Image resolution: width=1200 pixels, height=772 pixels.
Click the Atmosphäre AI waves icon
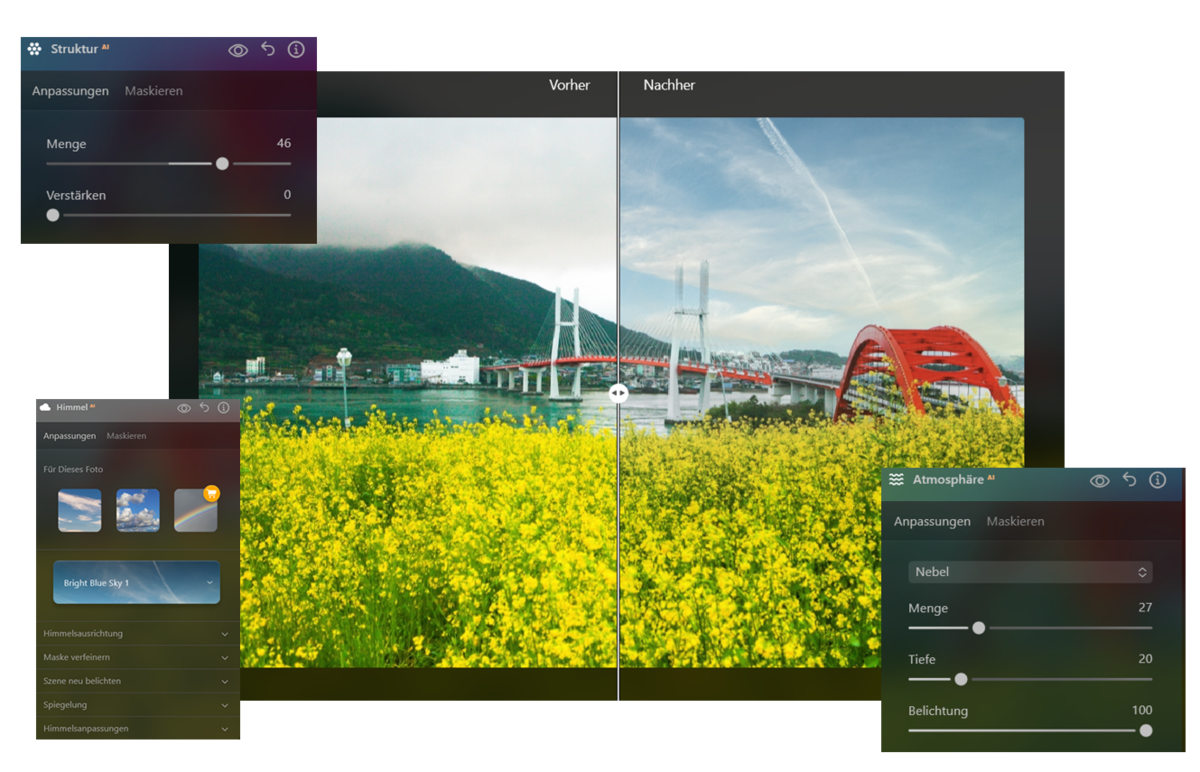tap(897, 480)
